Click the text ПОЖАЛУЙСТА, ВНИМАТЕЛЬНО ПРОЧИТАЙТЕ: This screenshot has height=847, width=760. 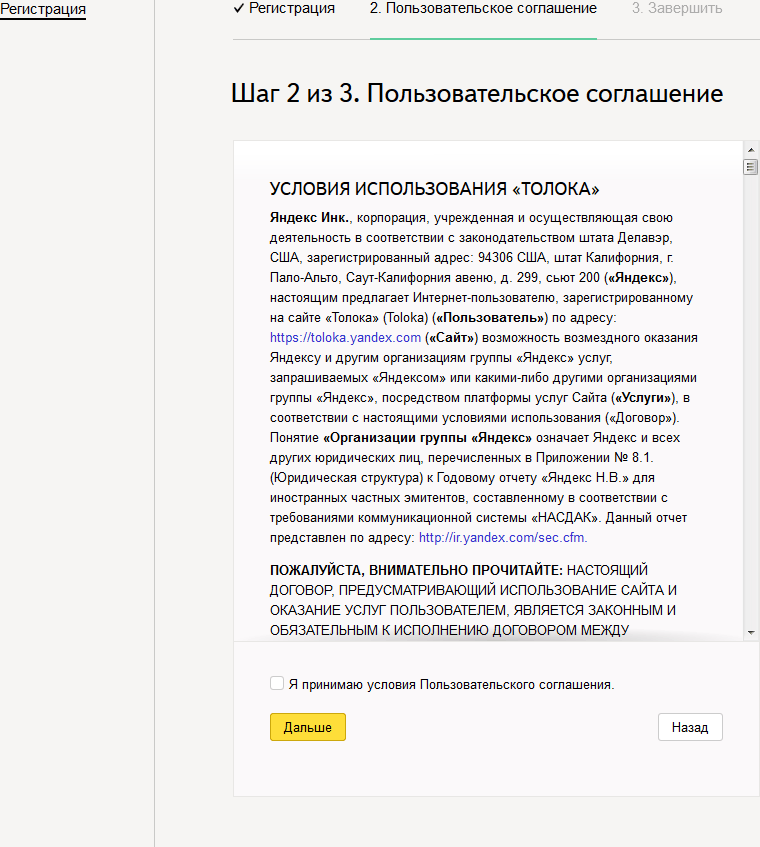click(416, 570)
